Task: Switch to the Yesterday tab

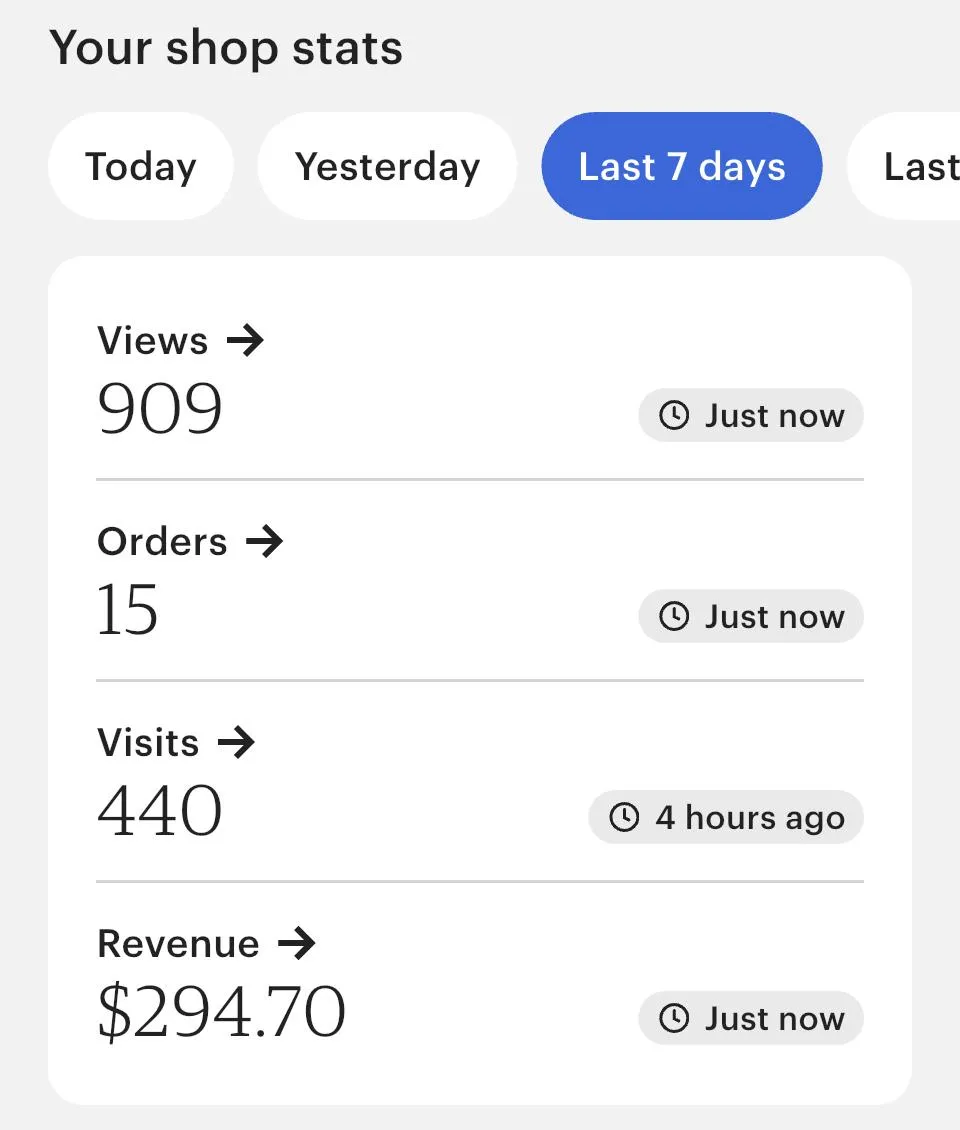Action: 387,166
